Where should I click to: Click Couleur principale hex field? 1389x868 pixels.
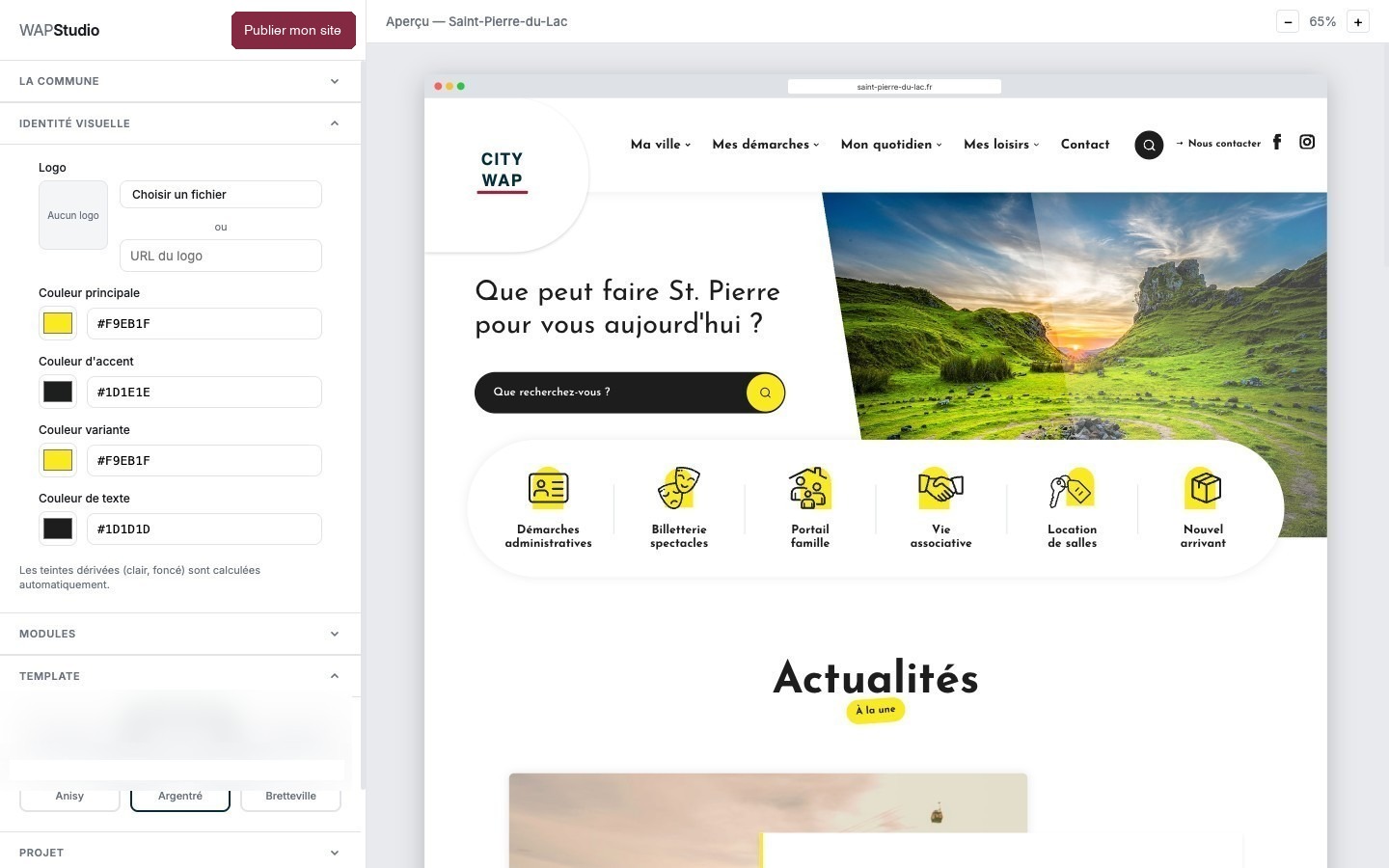(204, 323)
